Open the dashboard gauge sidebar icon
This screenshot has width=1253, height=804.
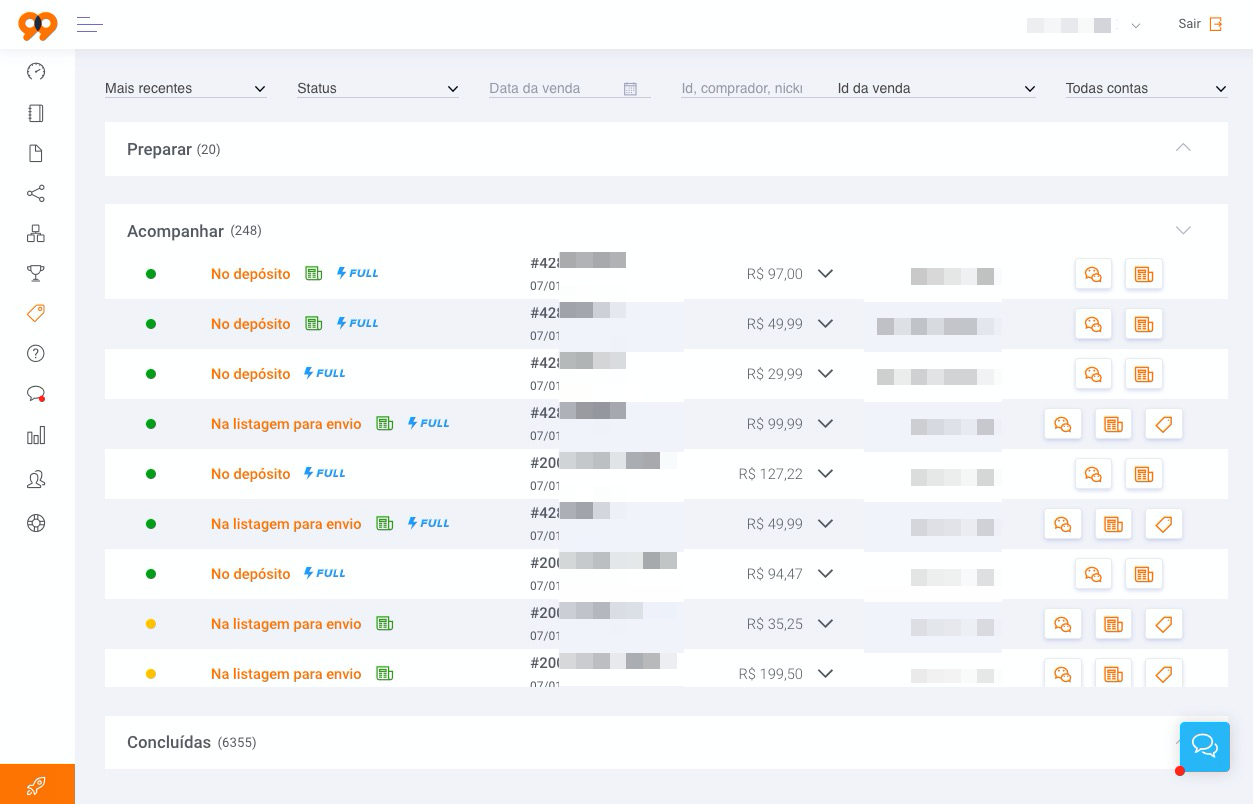coord(36,72)
